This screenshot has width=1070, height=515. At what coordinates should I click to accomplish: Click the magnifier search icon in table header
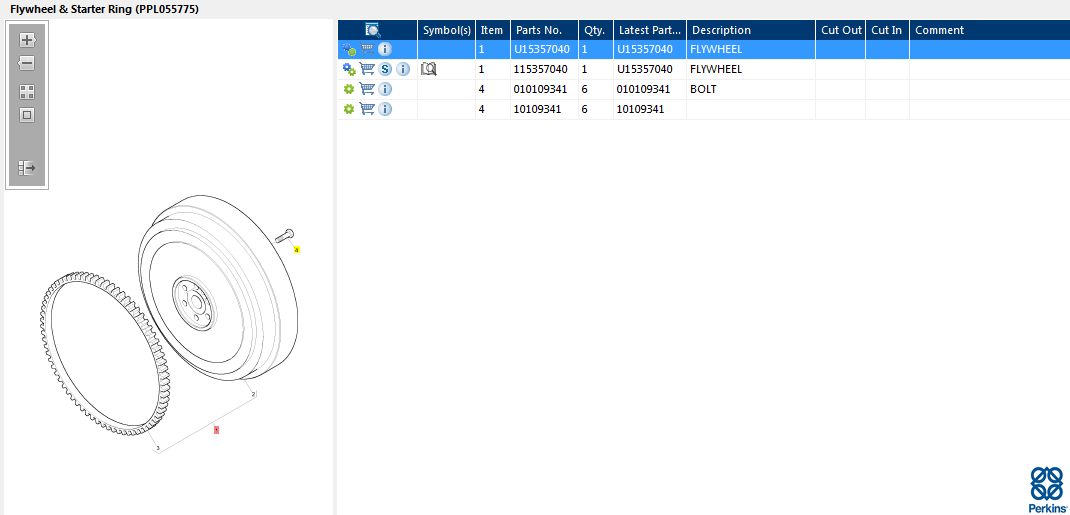pyautogui.click(x=373, y=30)
